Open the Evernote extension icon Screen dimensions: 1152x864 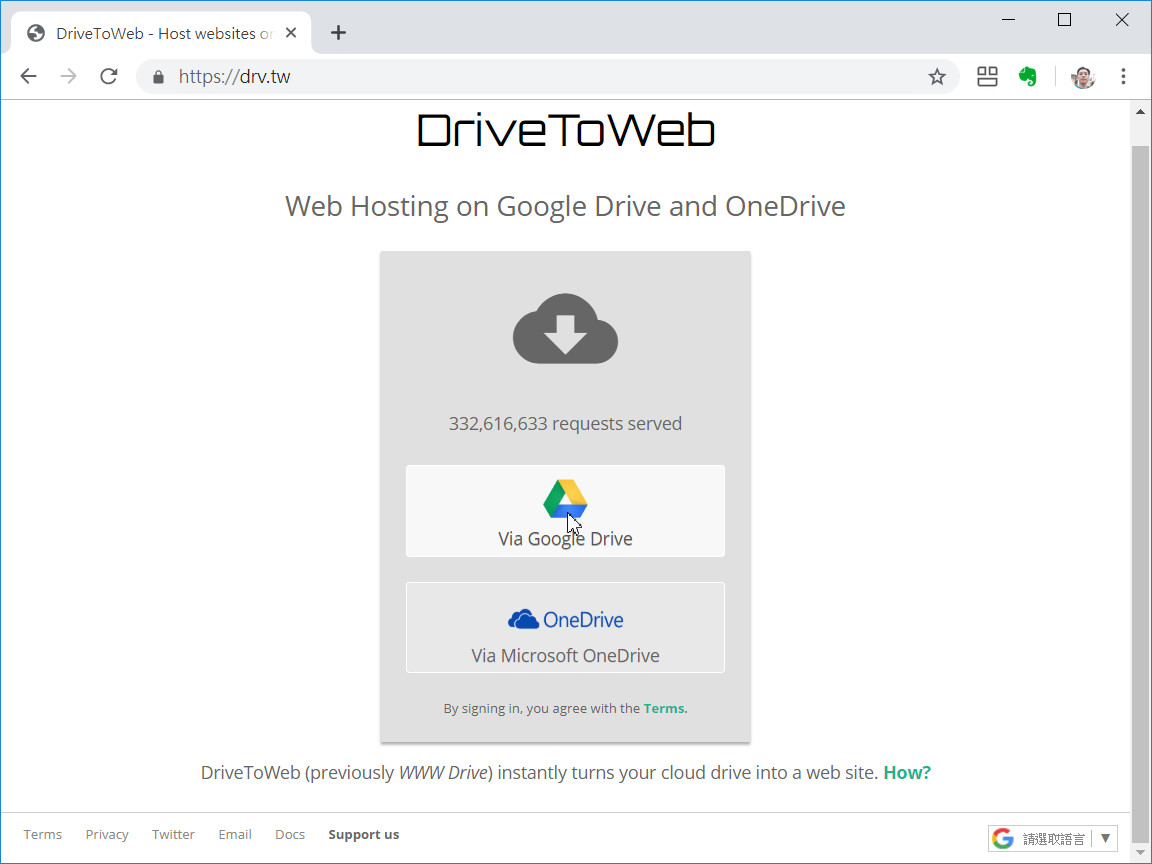tap(1028, 76)
